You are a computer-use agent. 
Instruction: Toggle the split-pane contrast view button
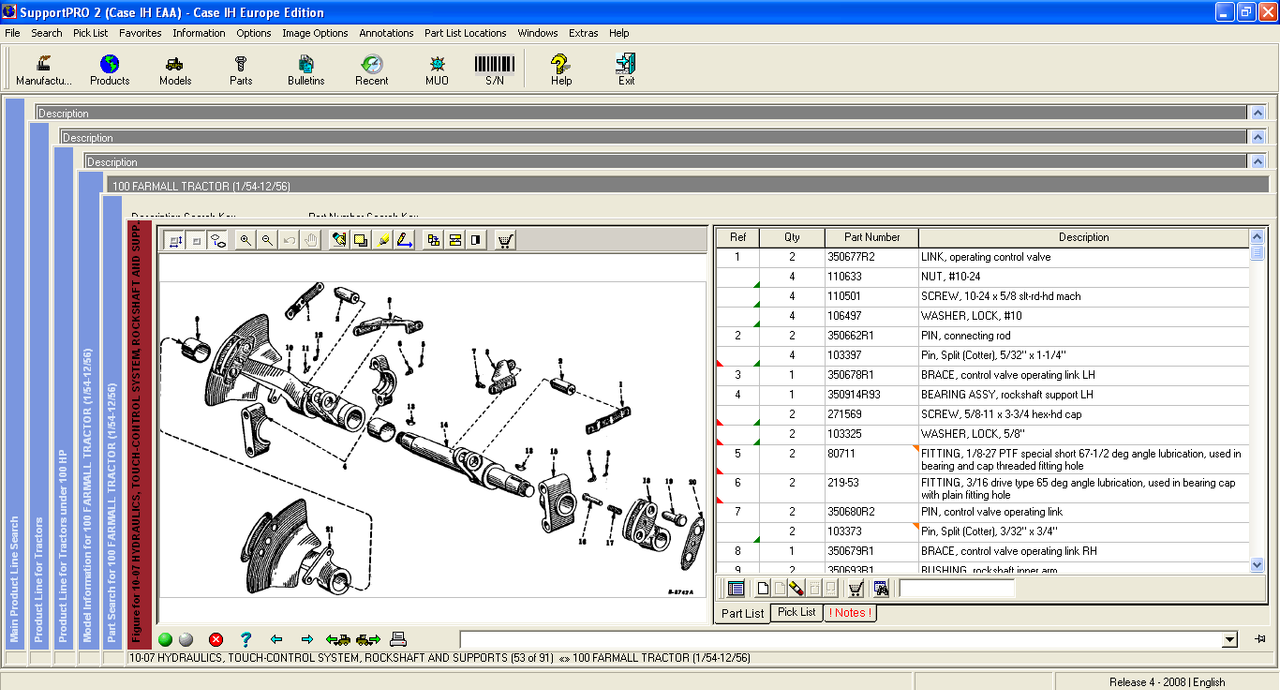point(476,240)
